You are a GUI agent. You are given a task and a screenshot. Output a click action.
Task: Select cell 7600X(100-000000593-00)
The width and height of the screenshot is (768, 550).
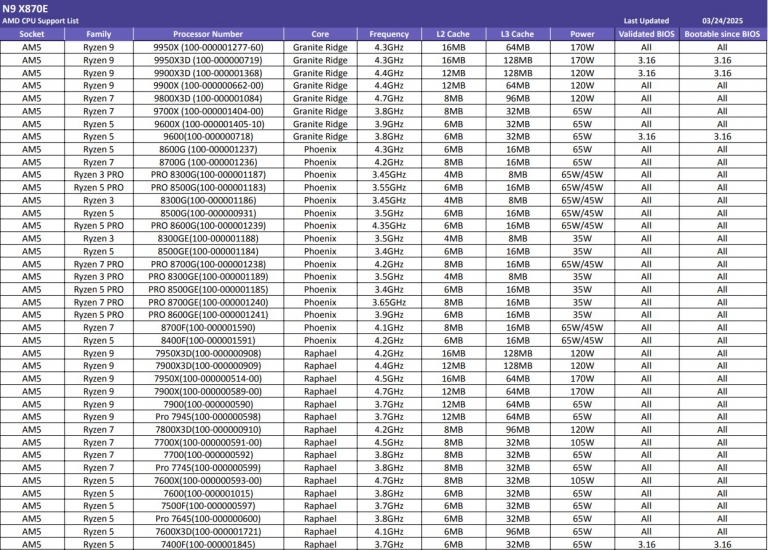208,480
